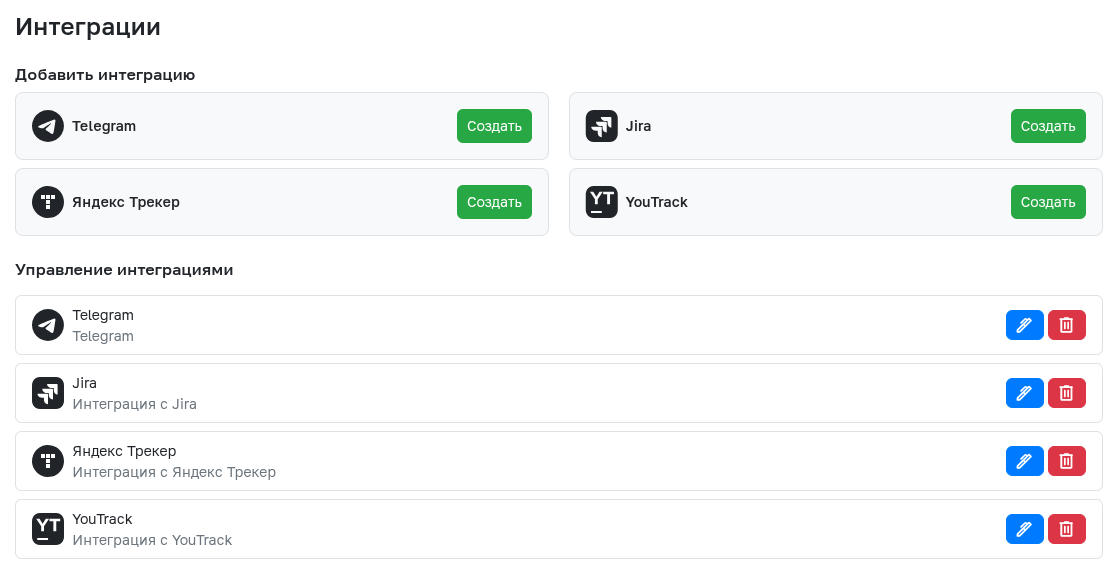Select the 'Интеграция с Jira' list row
Screen dimensions: 1120x569
(x=500, y=393)
